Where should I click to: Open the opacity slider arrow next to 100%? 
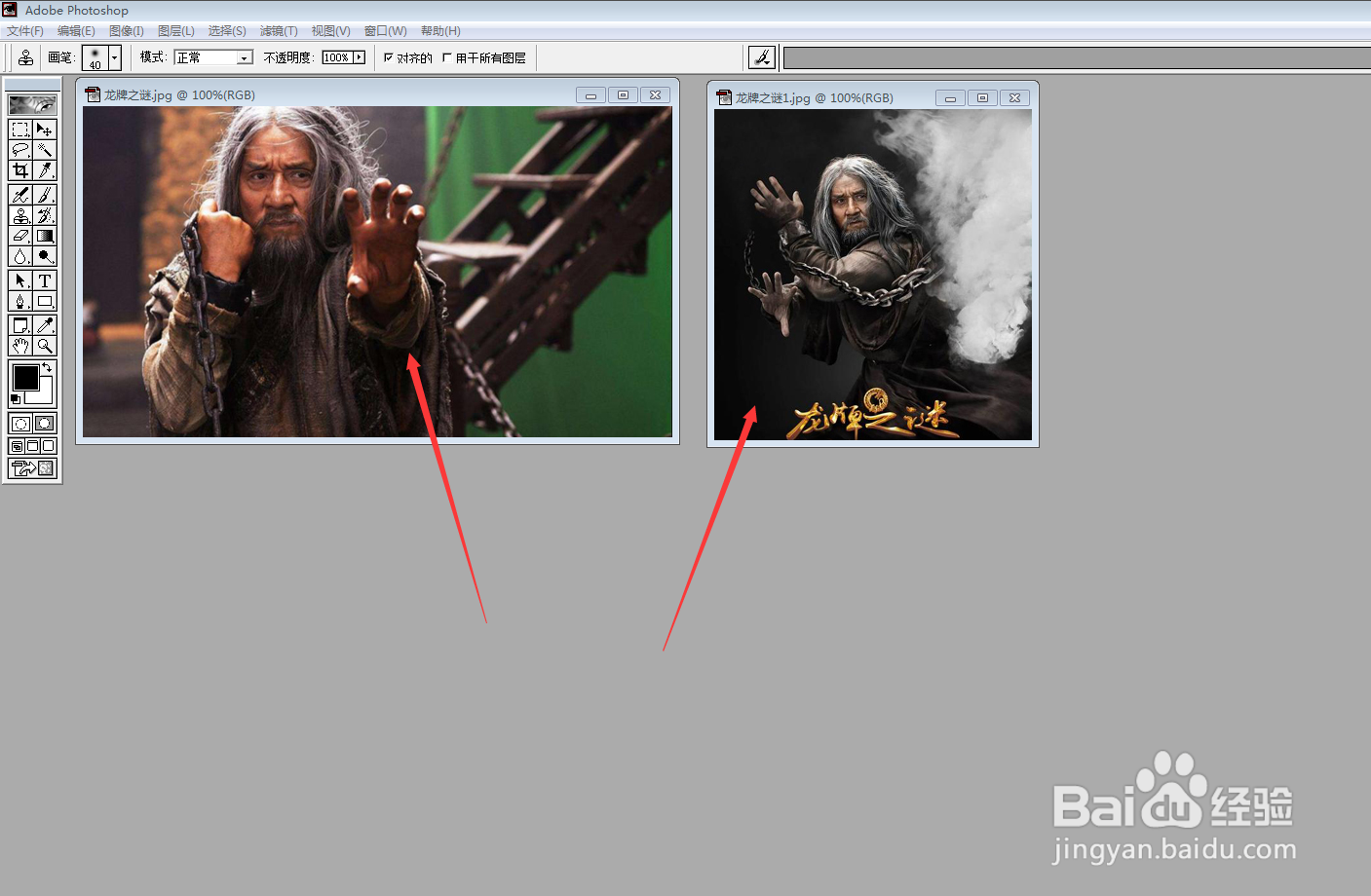tap(360, 57)
